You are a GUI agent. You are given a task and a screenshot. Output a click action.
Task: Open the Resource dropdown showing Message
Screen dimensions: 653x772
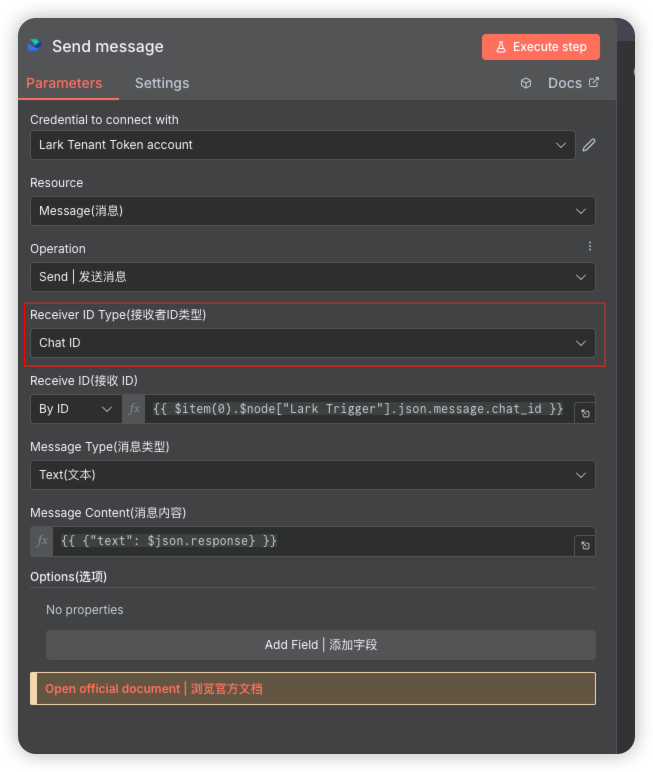[x=313, y=211]
